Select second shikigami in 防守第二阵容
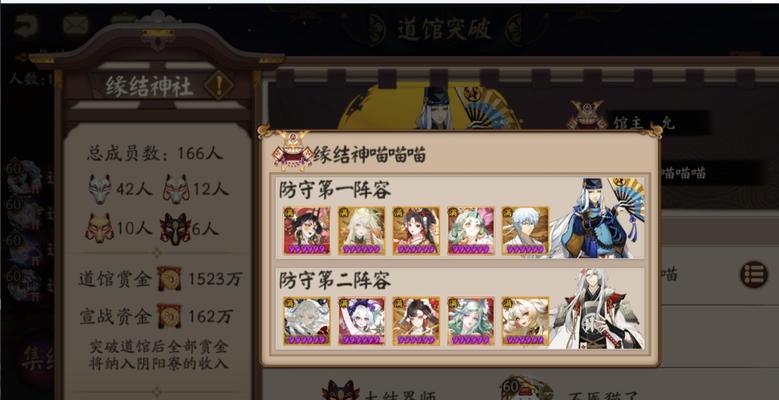Screen dimensions: 779x400 [x=361, y=321]
